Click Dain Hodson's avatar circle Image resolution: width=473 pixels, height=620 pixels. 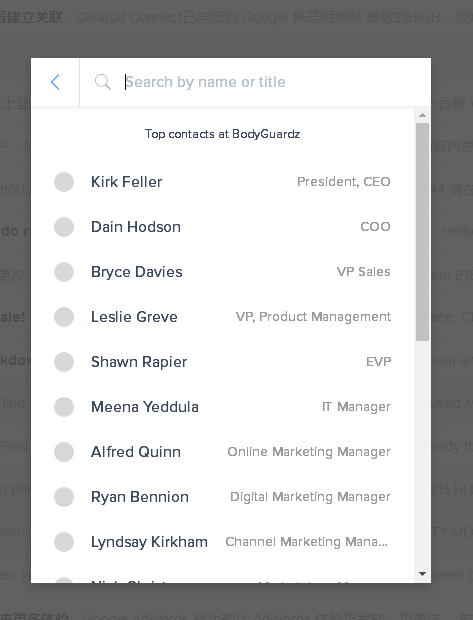[64, 227]
